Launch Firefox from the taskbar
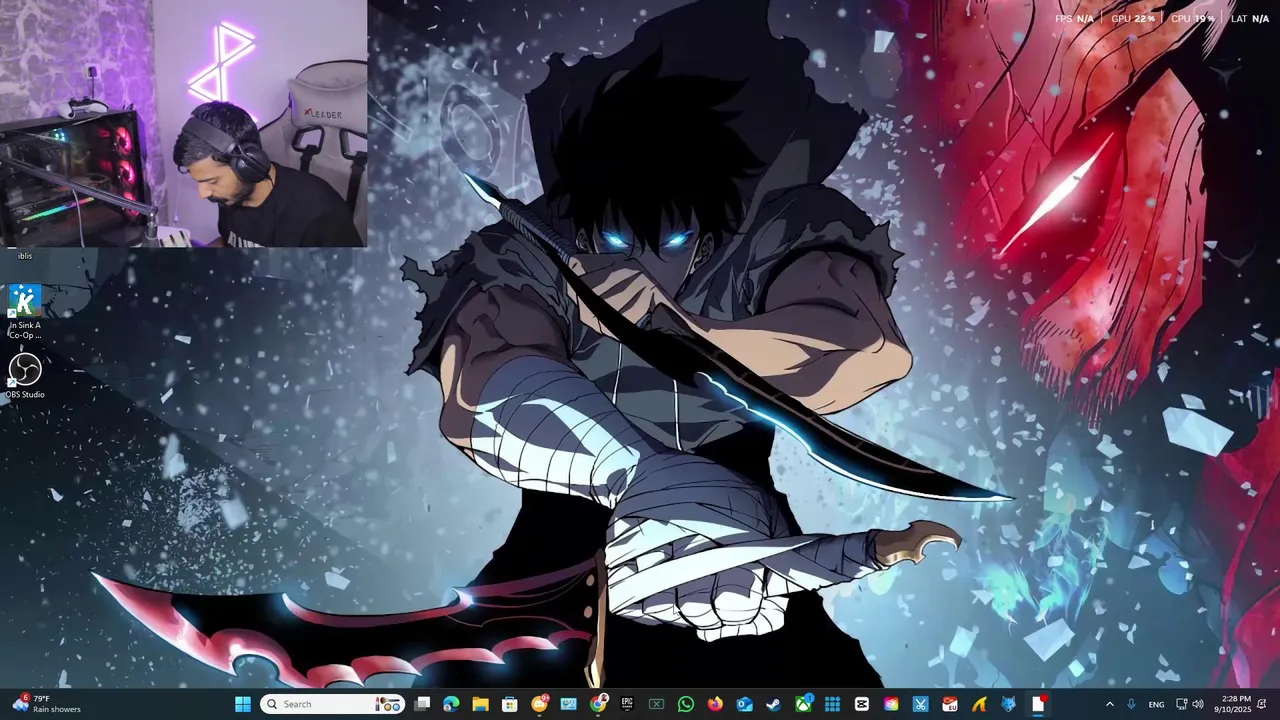 (715, 704)
